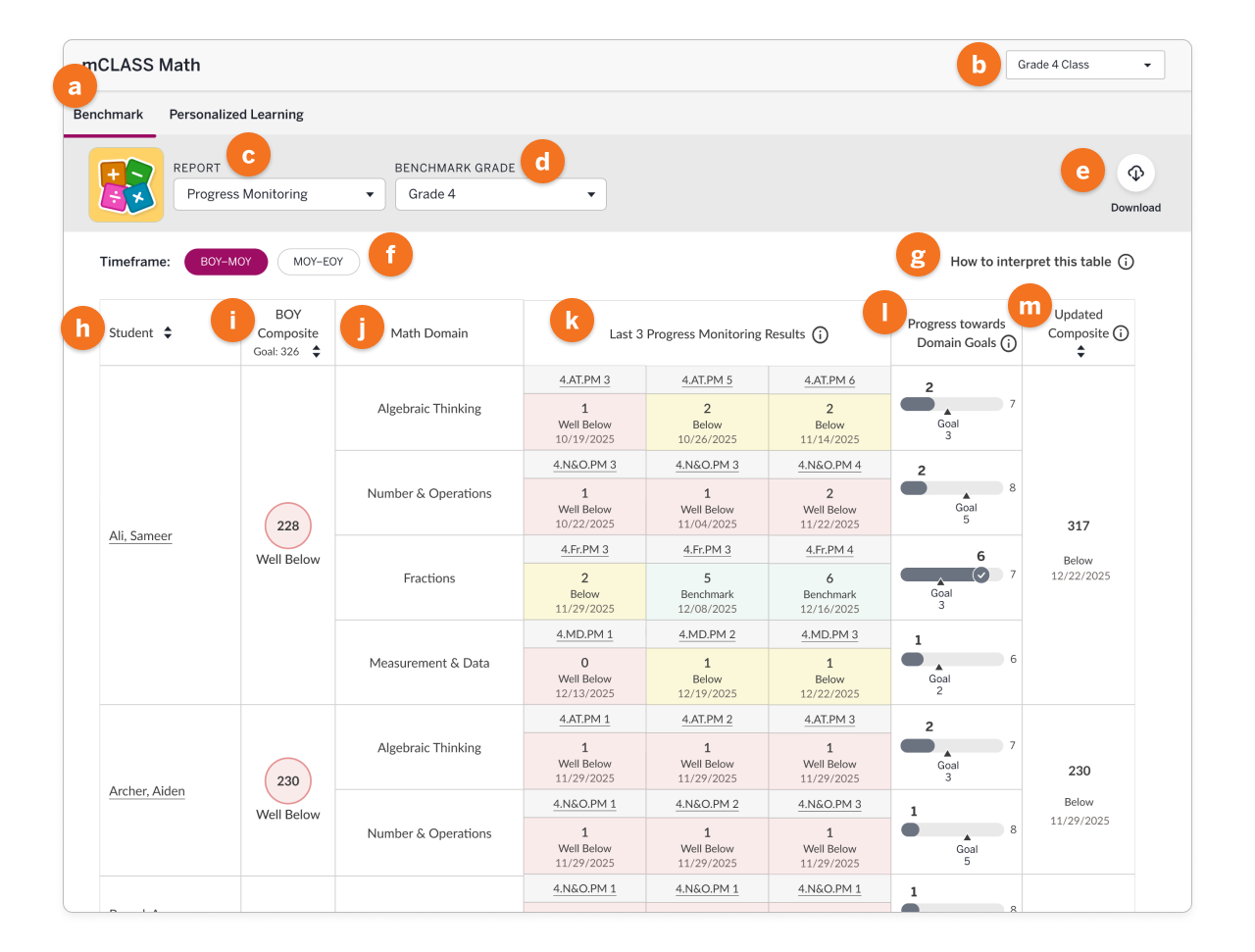Open the Benchmark Grade dropdown
This screenshot has height=952, width=1255.
click(501, 194)
